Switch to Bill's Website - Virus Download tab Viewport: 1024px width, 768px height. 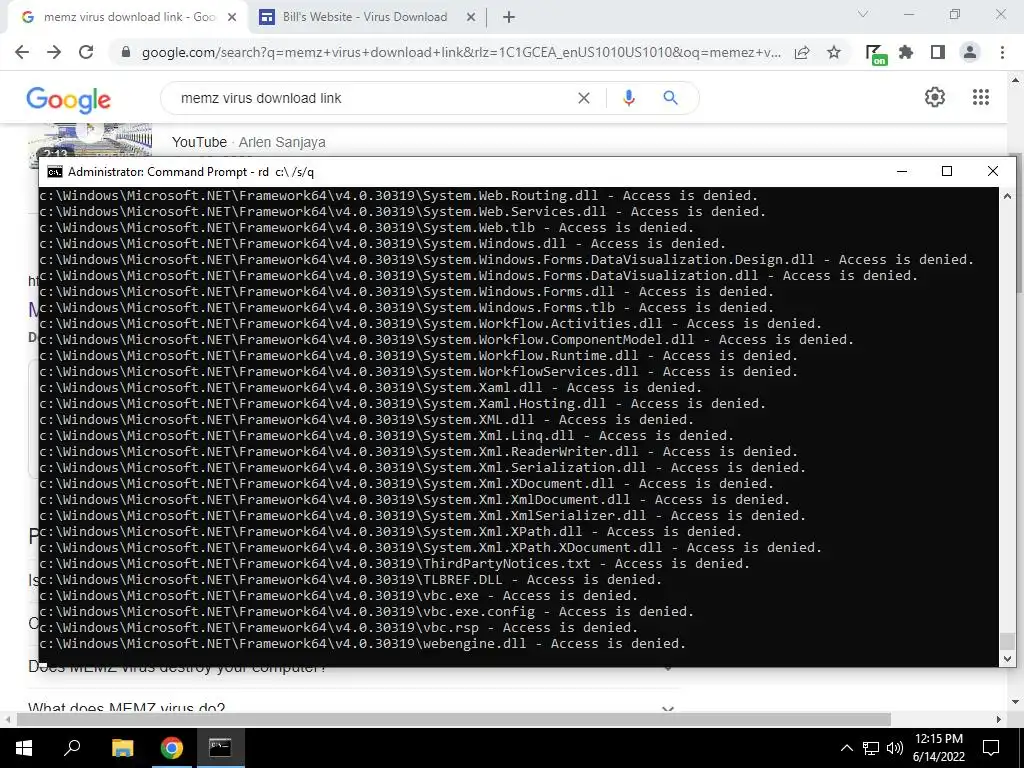(366, 17)
